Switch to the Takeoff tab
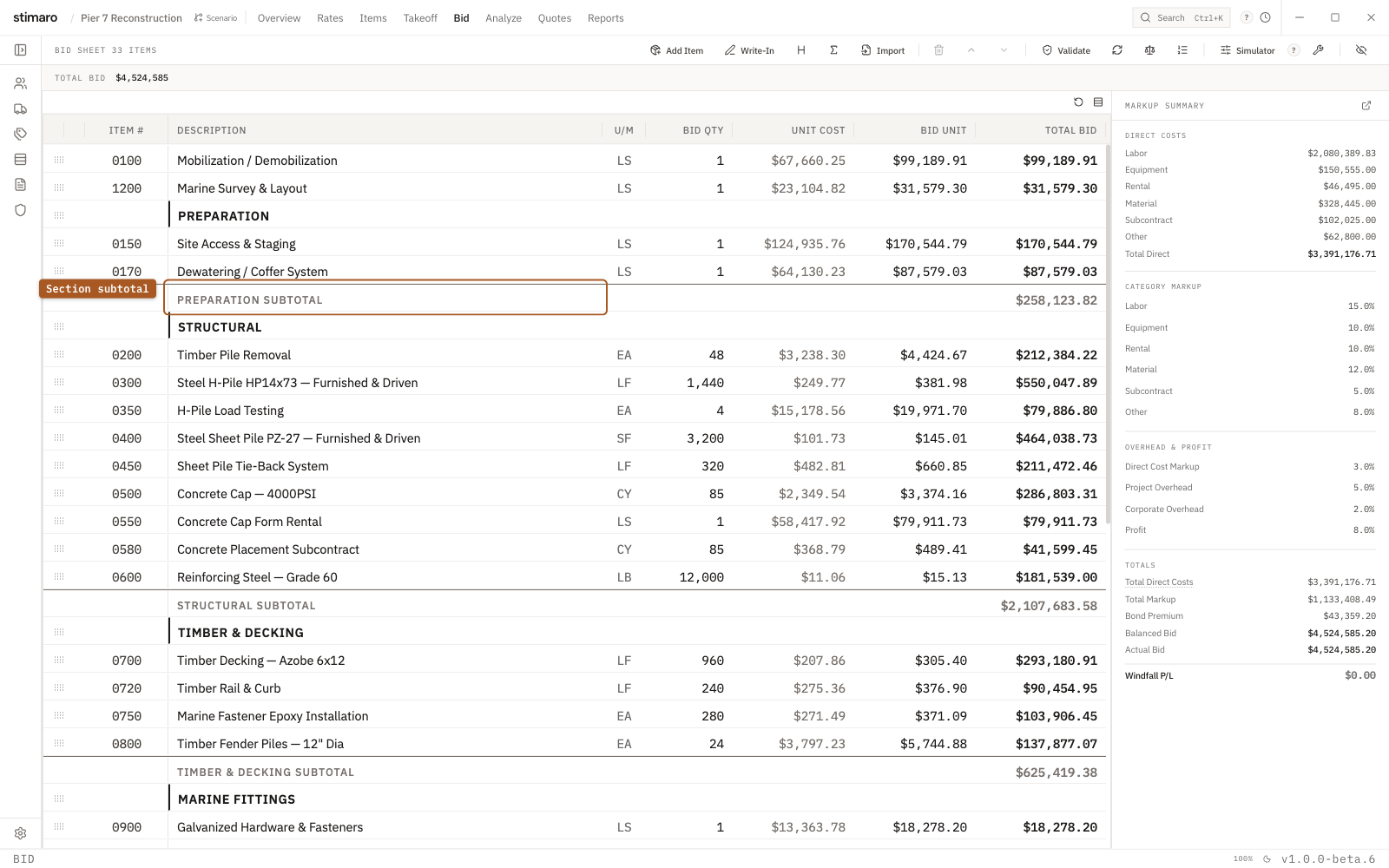This screenshot has width=1389, height=868. [420, 18]
